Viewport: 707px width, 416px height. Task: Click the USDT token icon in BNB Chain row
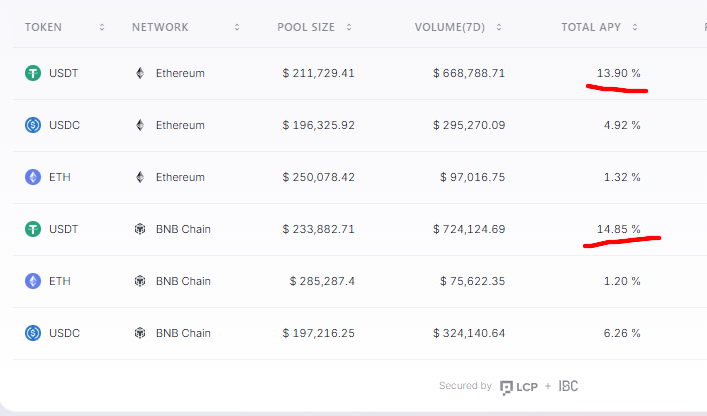tap(33, 229)
